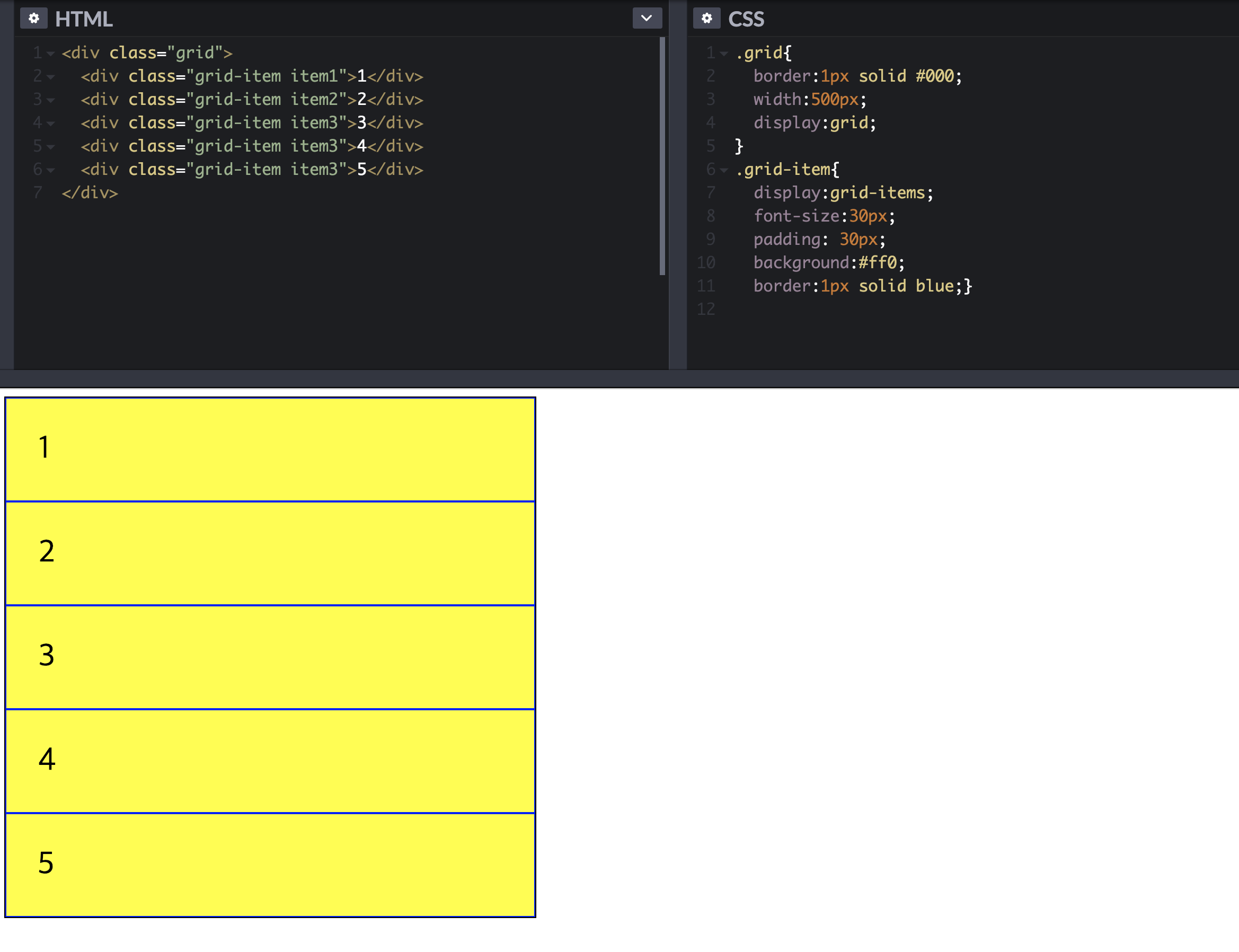1239x952 pixels.
Task: Click the horizontal divider above the preview
Action: pyautogui.click(x=619, y=378)
